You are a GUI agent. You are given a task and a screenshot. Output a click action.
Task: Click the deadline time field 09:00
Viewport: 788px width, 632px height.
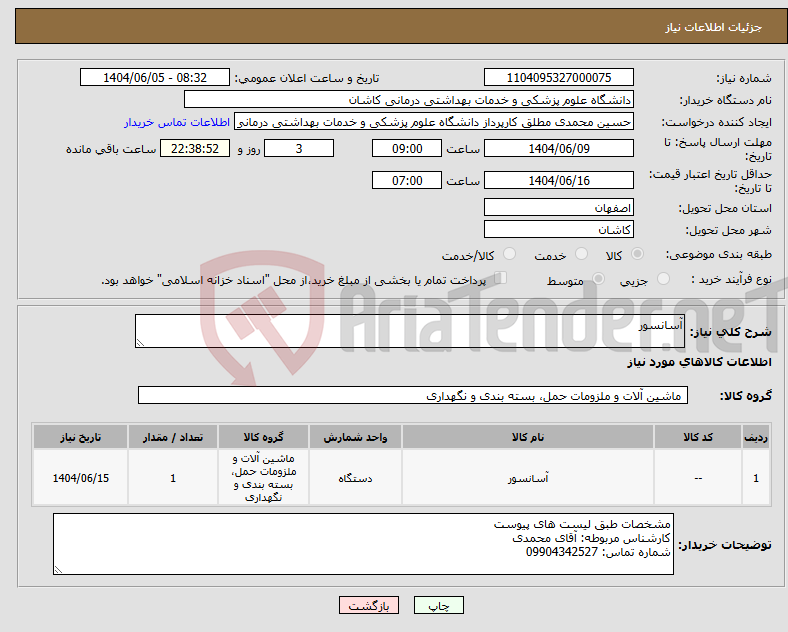pyautogui.click(x=407, y=149)
